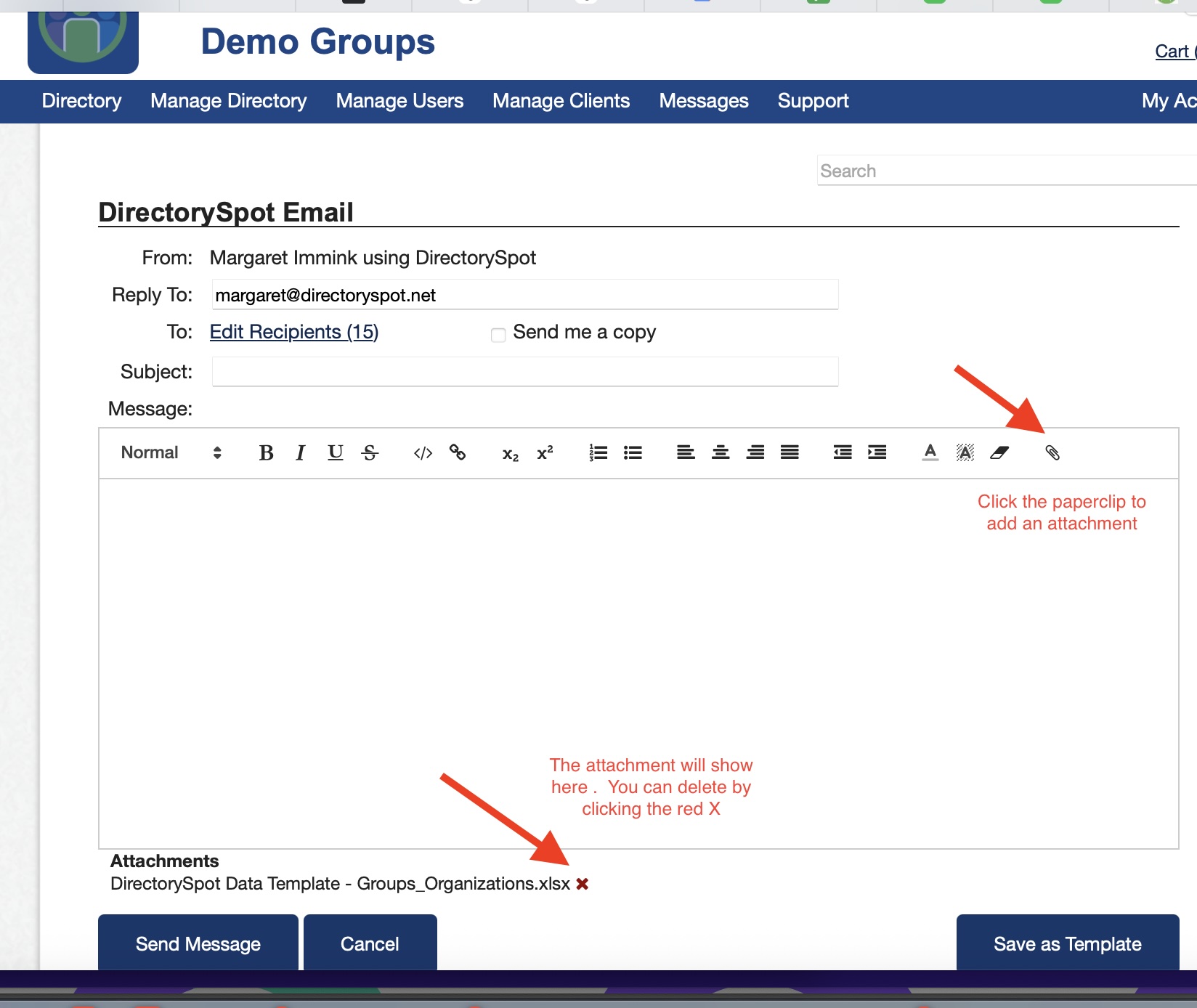Decrease indent of the paragraph
The image size is (1197, 1008).
coord(843,452)
